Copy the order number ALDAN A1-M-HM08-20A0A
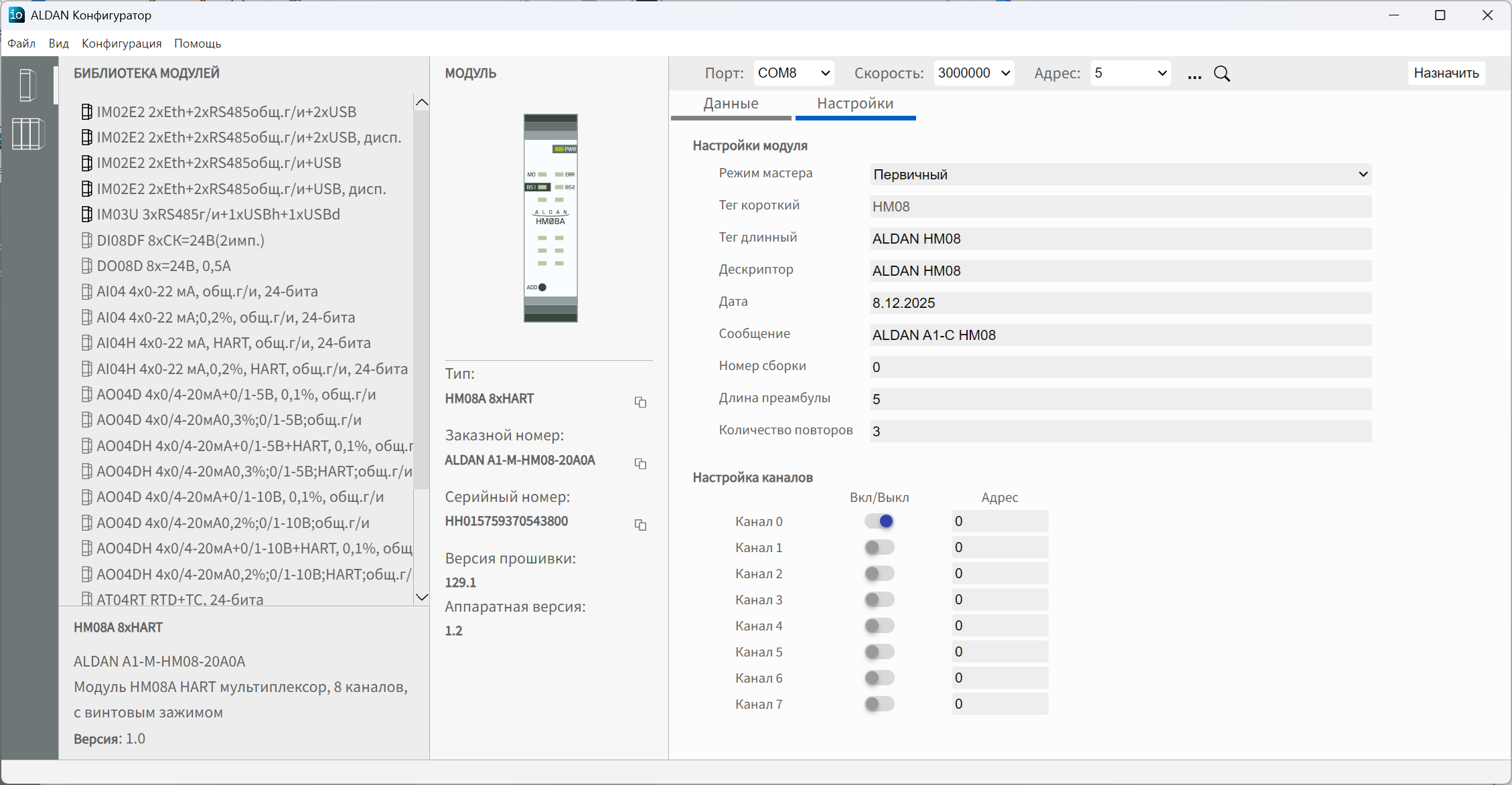 tap(640, 464)
